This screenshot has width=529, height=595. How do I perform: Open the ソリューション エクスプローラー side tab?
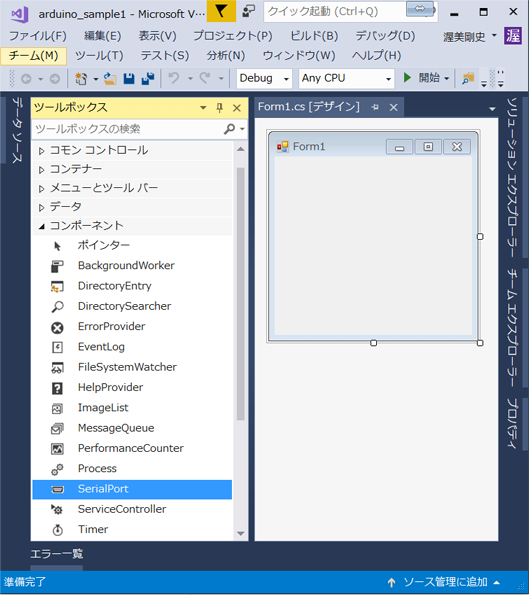[x=512, y=178]
